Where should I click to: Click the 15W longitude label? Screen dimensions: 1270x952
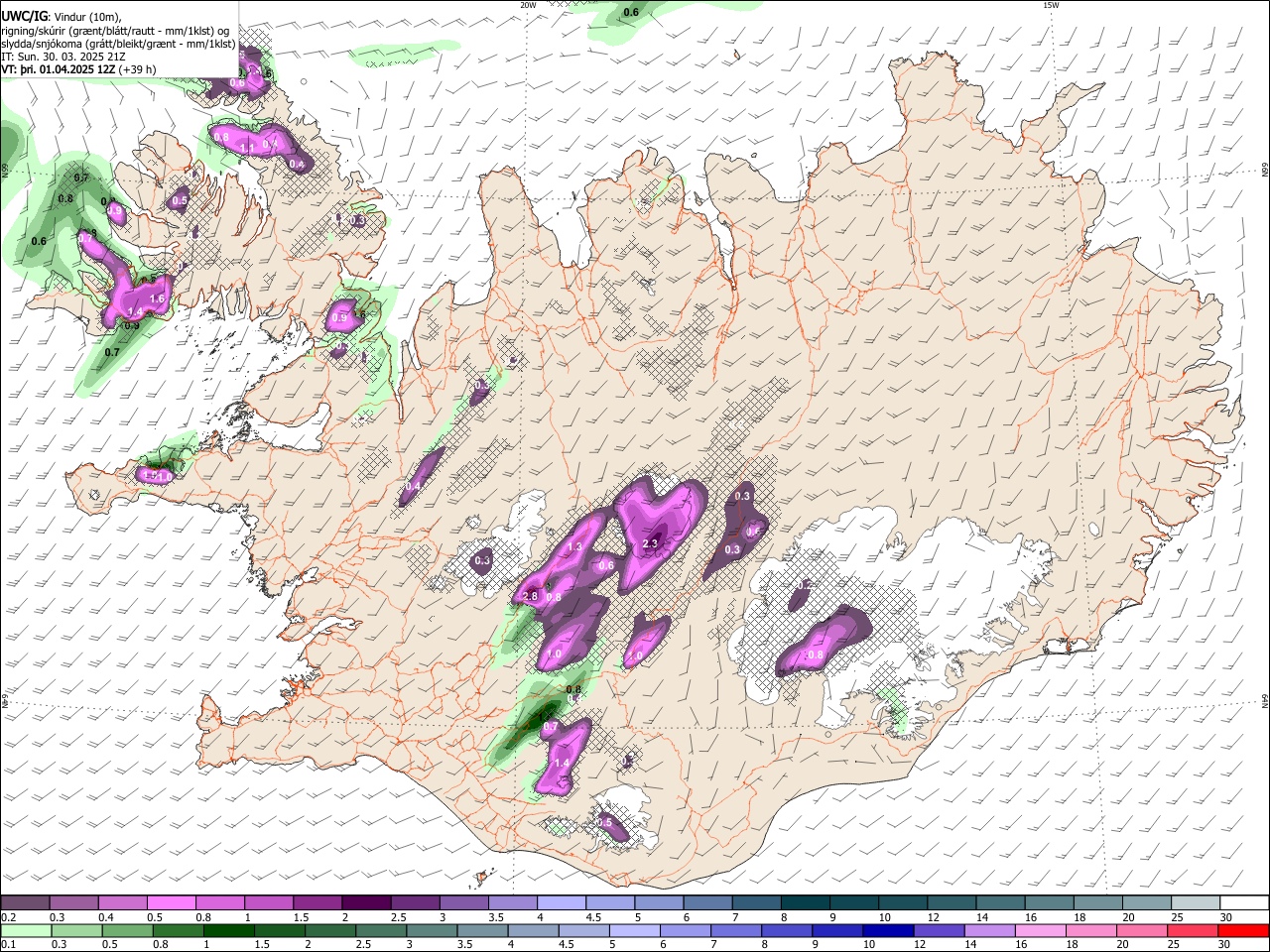1051,5
